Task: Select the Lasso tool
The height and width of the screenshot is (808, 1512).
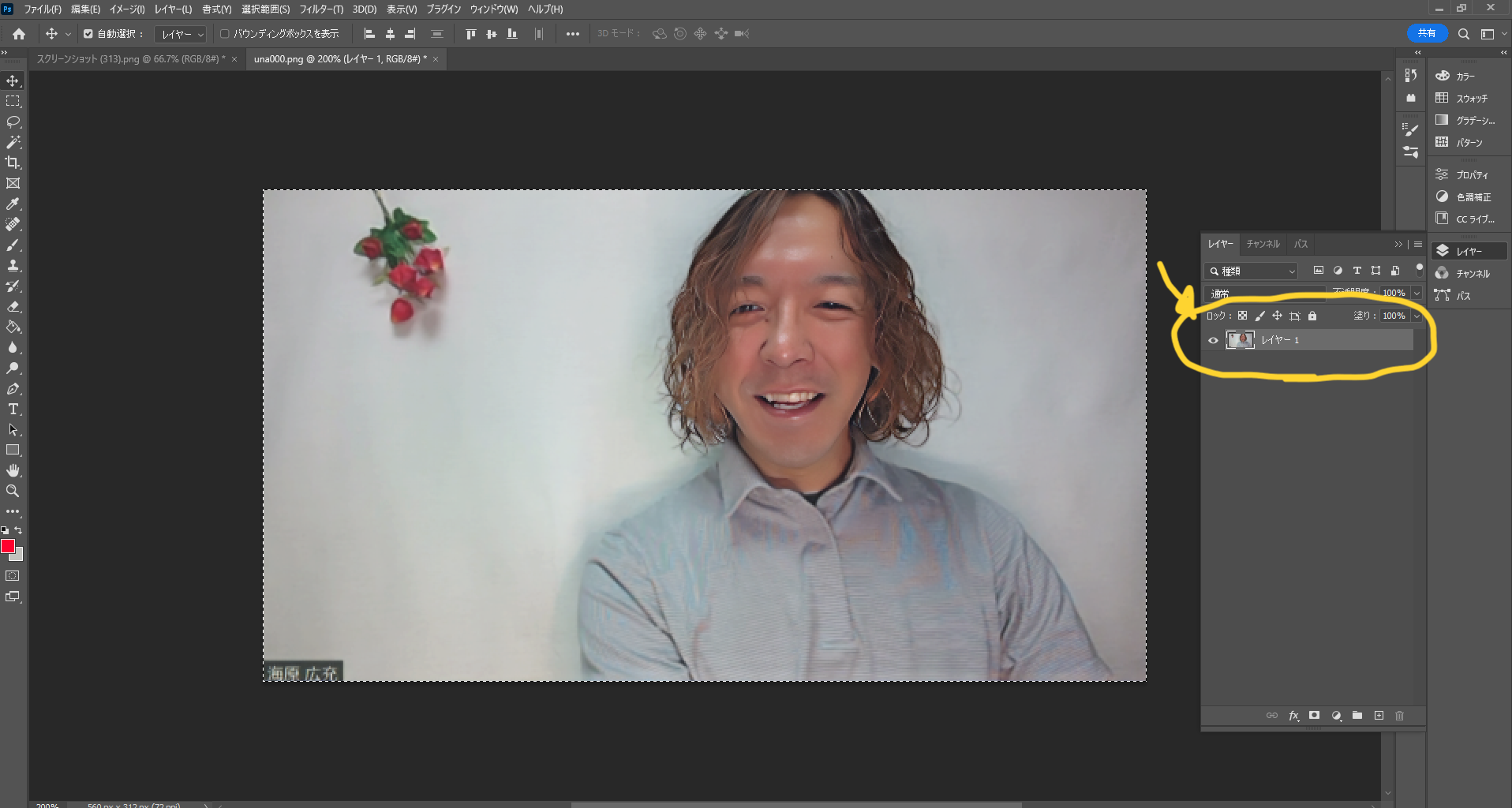Action: pyautogui.click(x=13, y=122)
